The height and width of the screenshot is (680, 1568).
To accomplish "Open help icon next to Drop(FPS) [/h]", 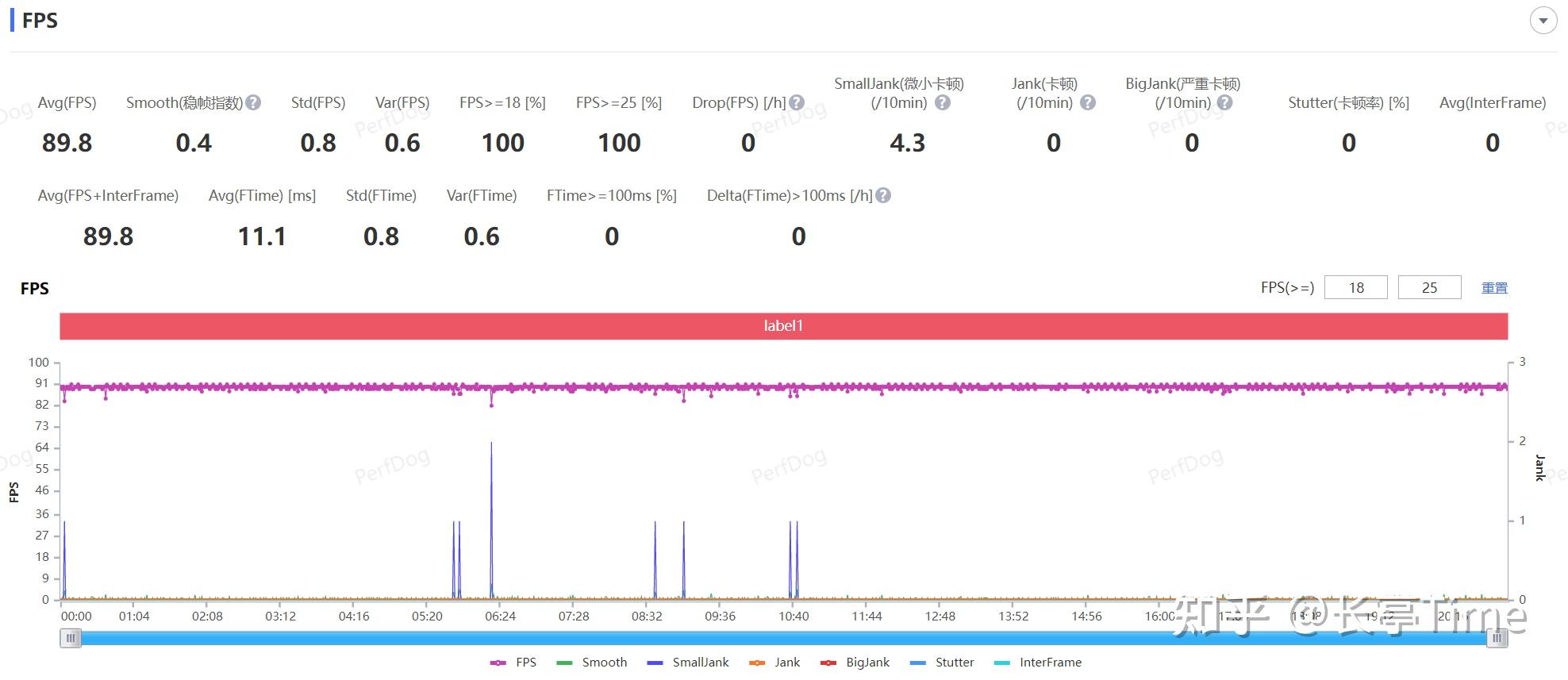I will (x=797, y=102).
